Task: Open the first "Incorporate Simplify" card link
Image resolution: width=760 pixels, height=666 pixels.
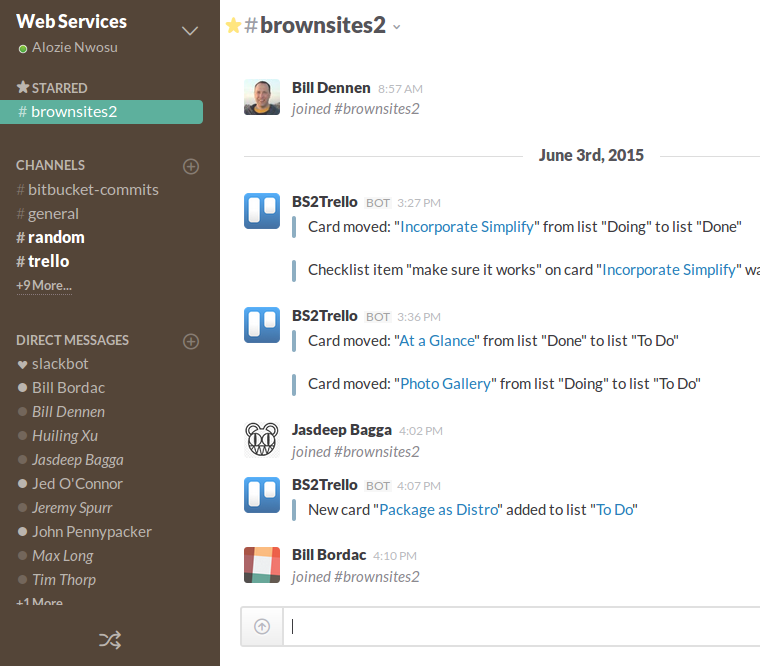Action: click(x=467, y=227)
